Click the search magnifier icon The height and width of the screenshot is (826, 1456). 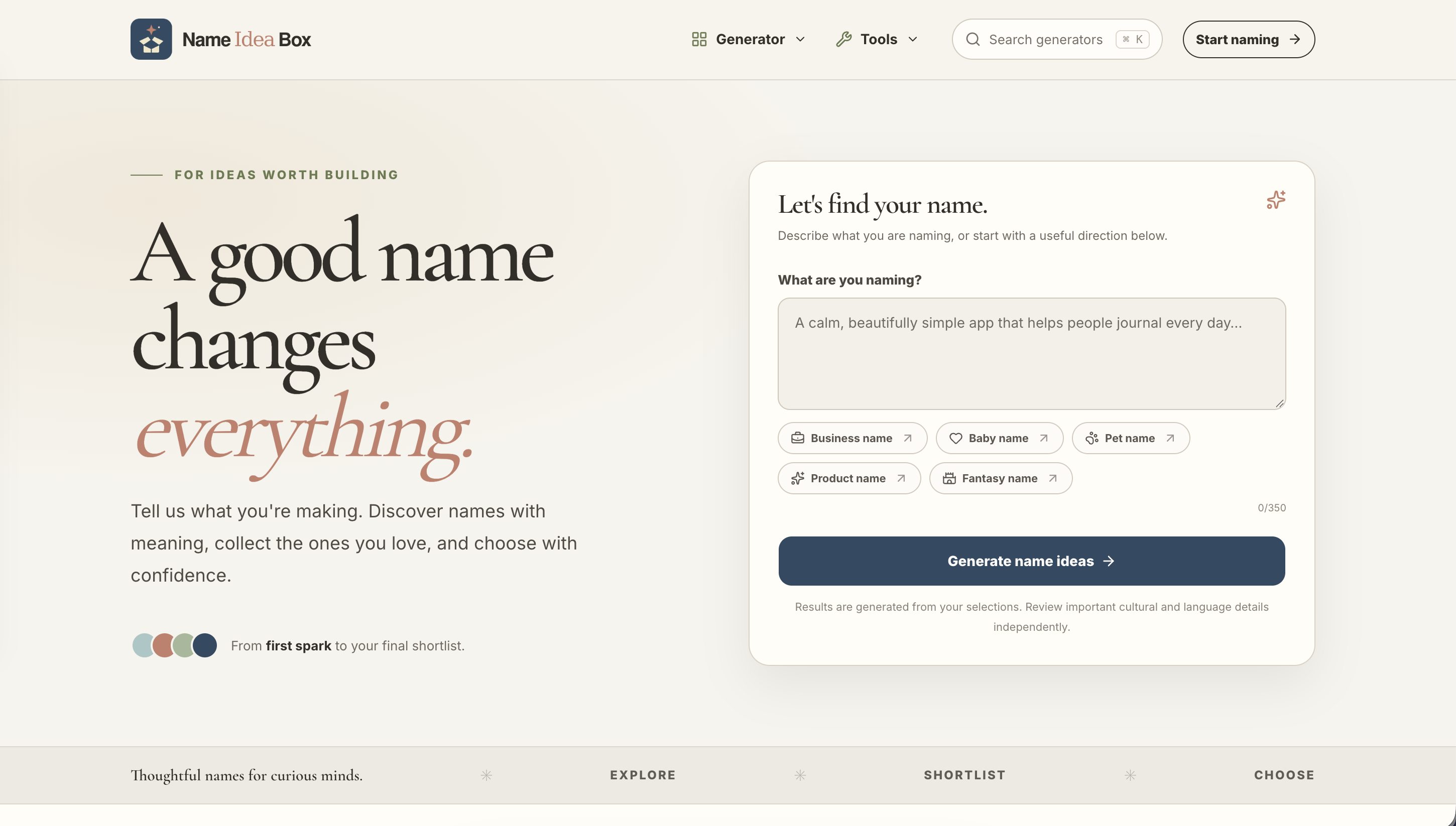pyautogui.click(x=973, y=39)
